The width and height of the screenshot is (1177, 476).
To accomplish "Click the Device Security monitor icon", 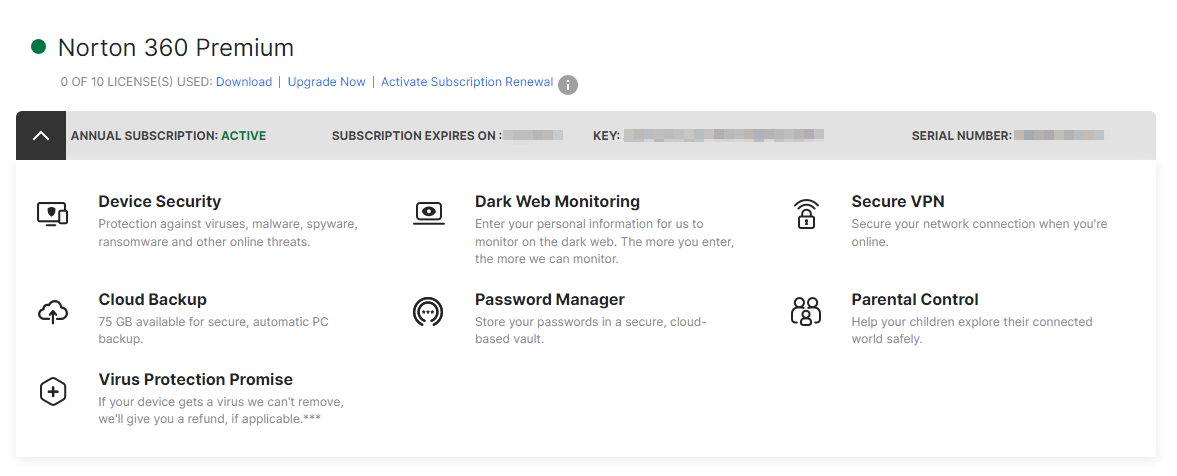I will [52, 213].
